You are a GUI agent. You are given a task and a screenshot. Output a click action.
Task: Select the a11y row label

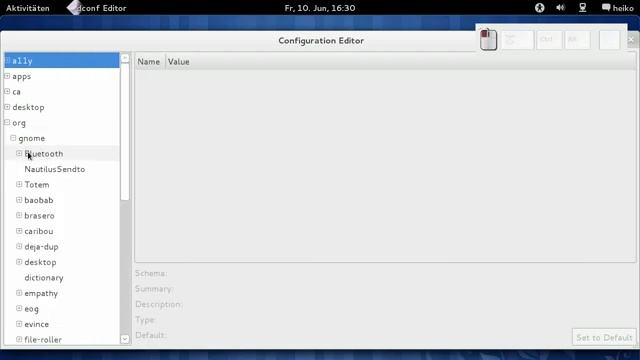(22, 61)
